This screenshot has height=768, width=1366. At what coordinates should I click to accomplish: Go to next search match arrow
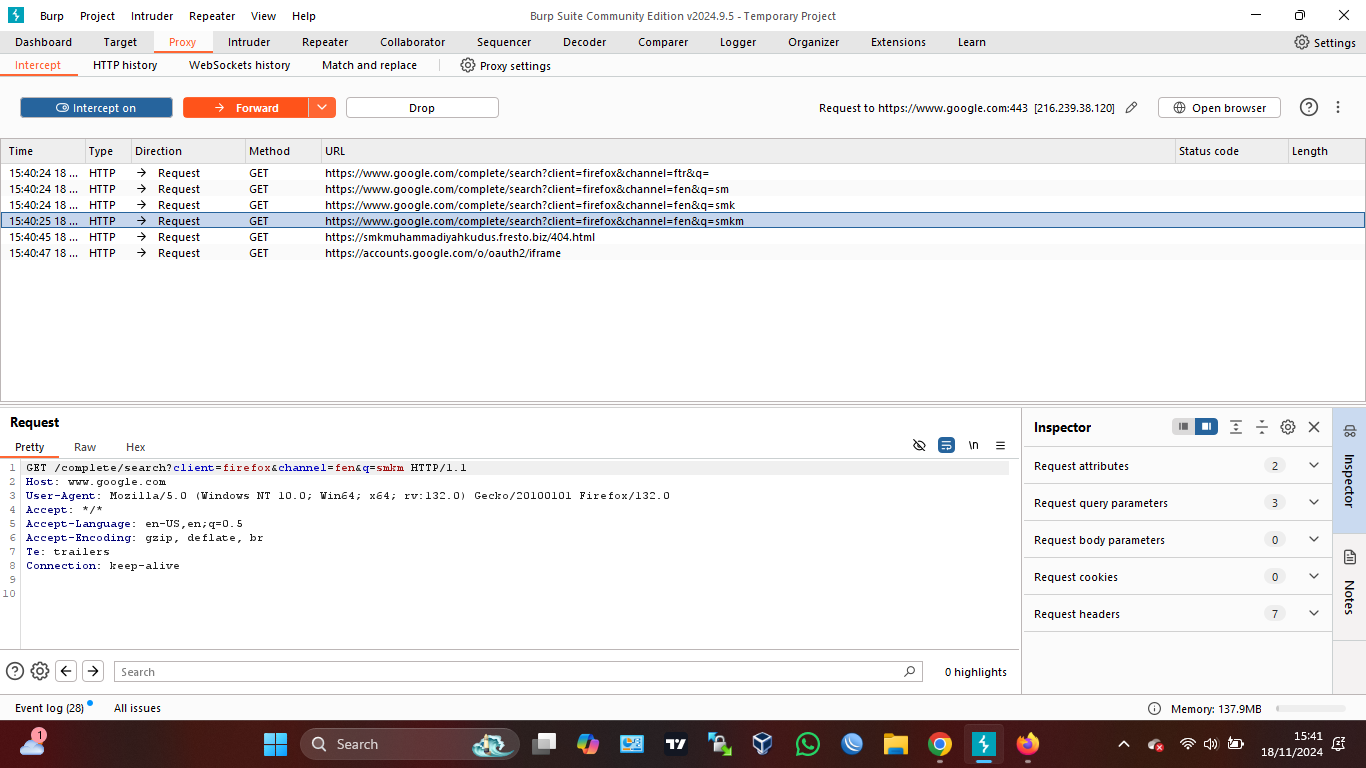(92, 671)
